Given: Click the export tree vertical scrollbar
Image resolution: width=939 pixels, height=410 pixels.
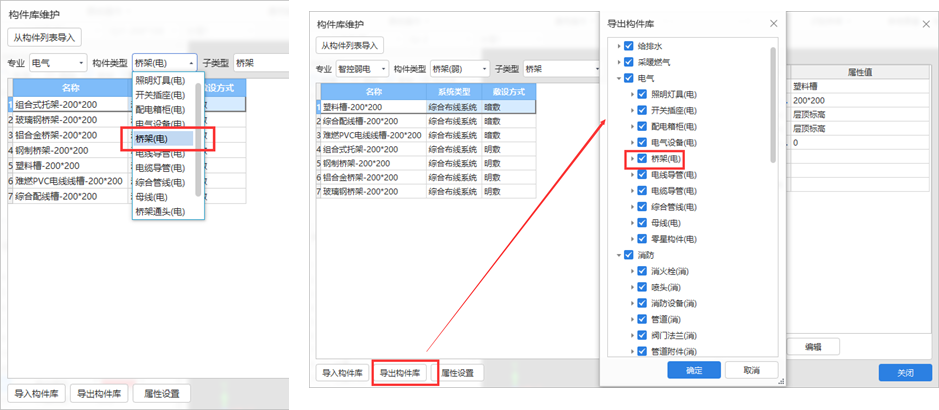Looking at the screenshot, I should (772, 100).
